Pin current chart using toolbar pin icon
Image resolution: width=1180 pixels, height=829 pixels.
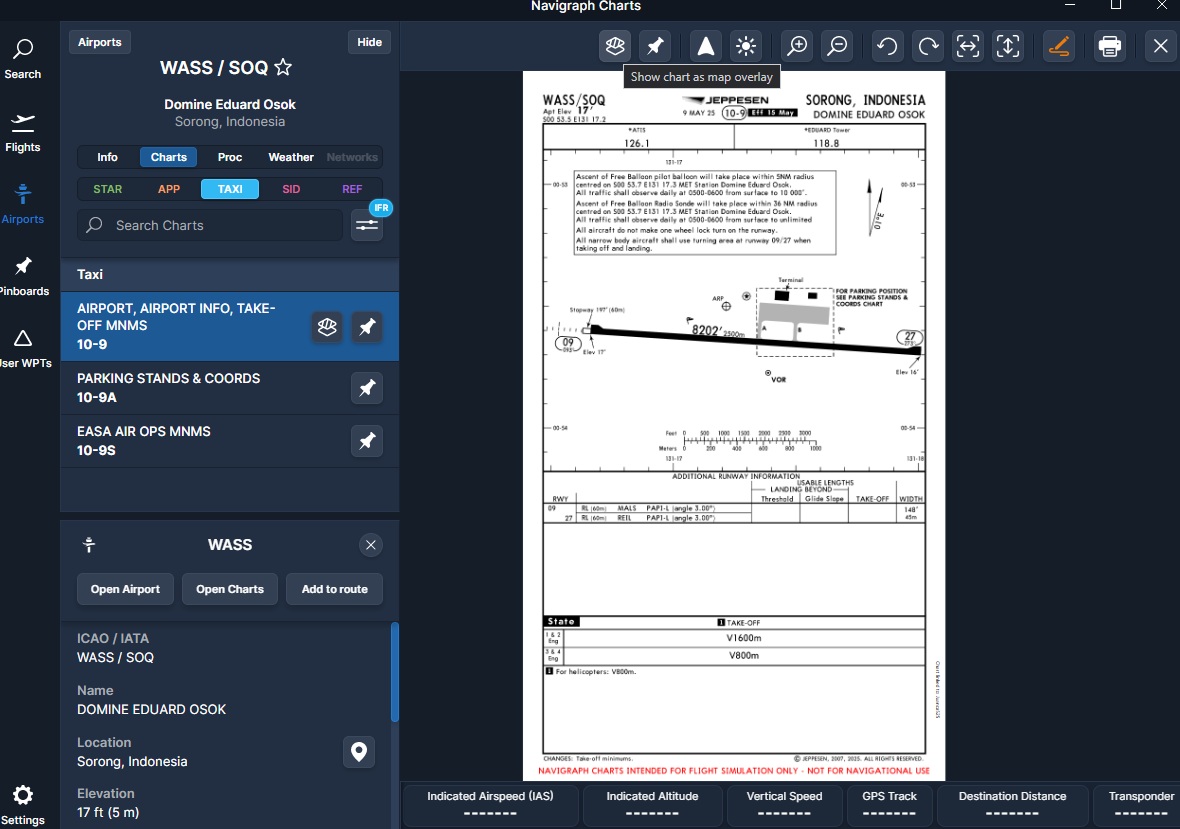coord(655,46)
